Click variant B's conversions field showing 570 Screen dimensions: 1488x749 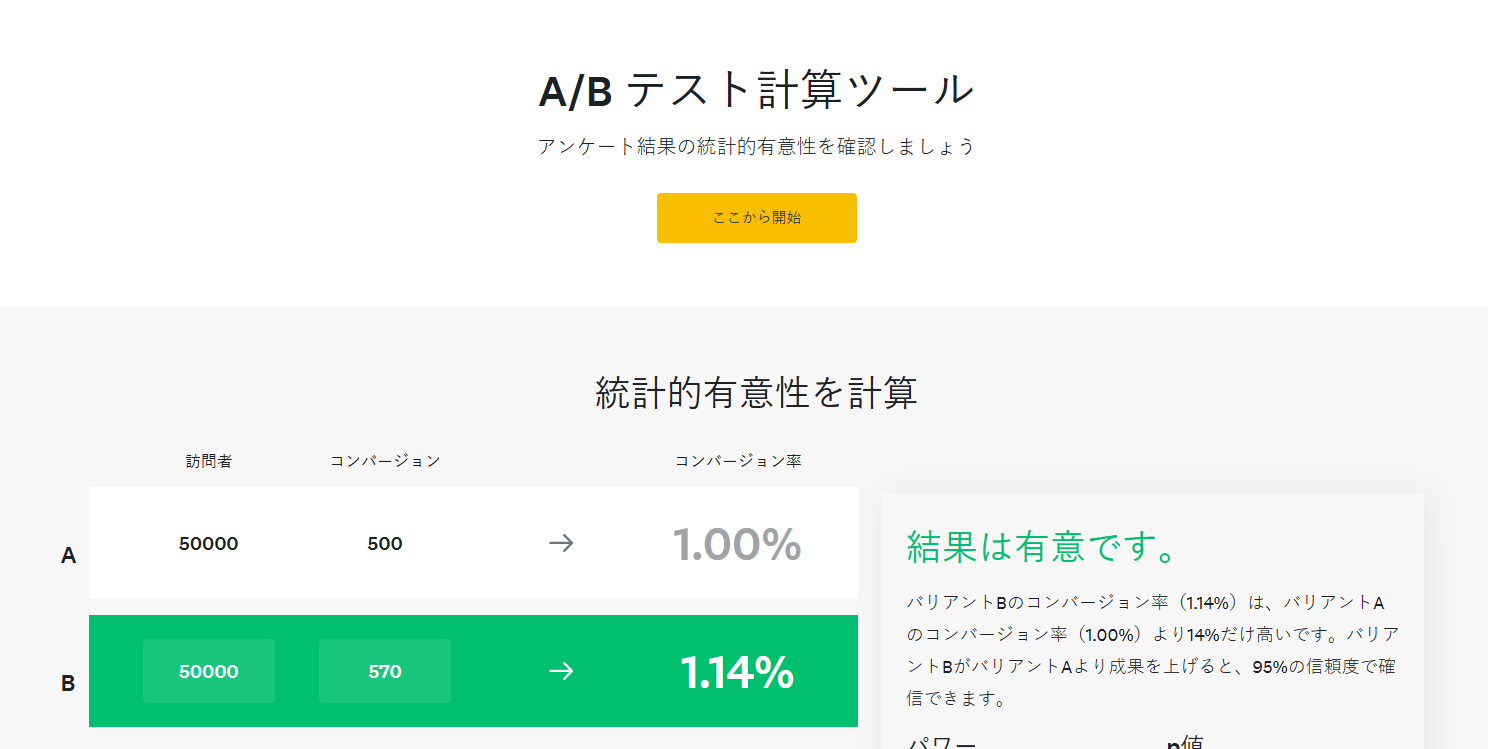pos(384,671)
